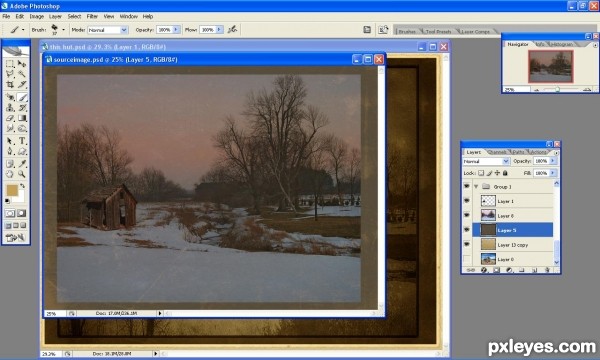Viewport: 600px width, 360px height.
Task: Open options bar Flow arrow
Action: [219, 29]
